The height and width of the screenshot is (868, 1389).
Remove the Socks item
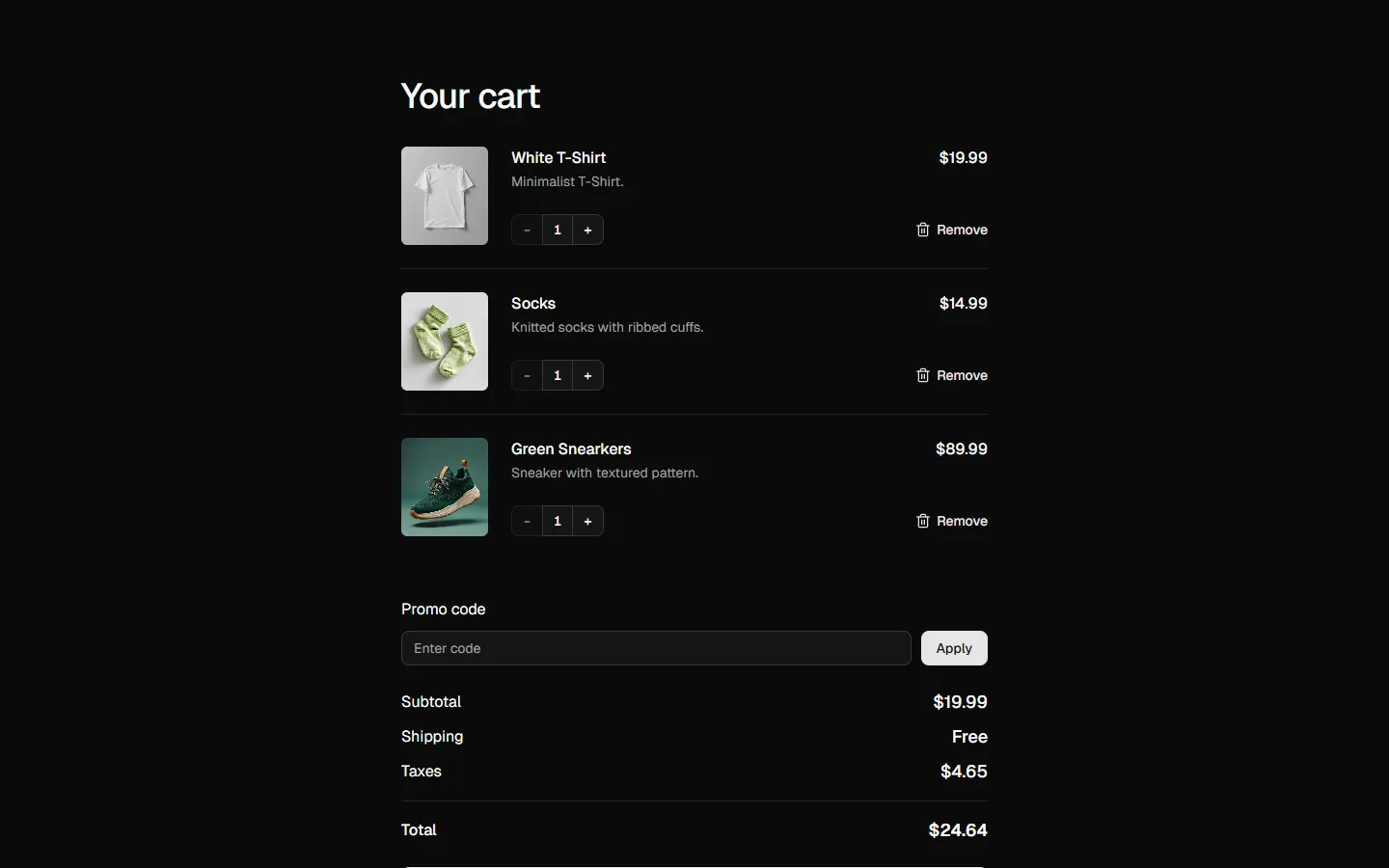click(961, 375)
